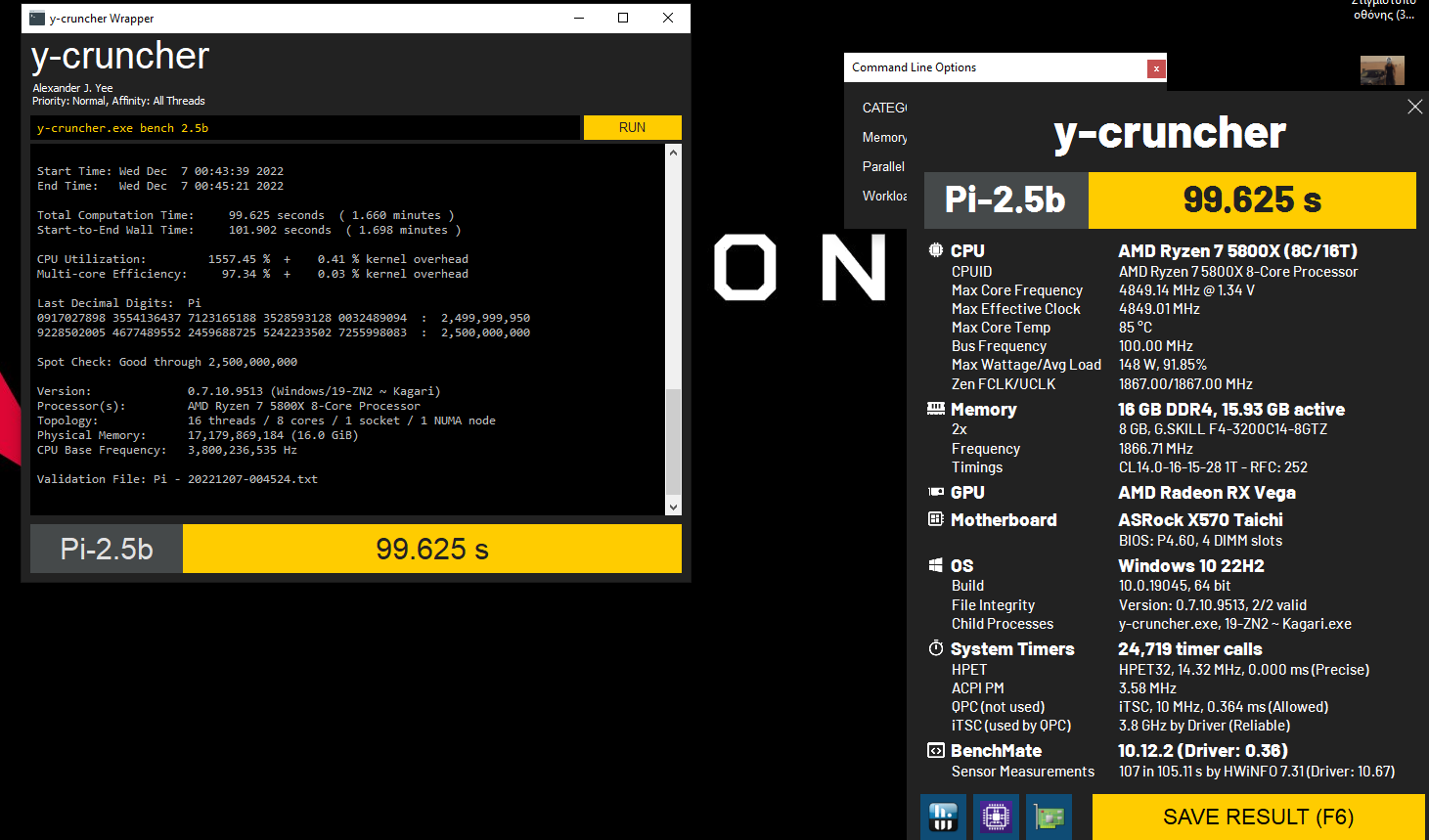Open the HWiNFO tool icon in BenchMate panel

943,817
